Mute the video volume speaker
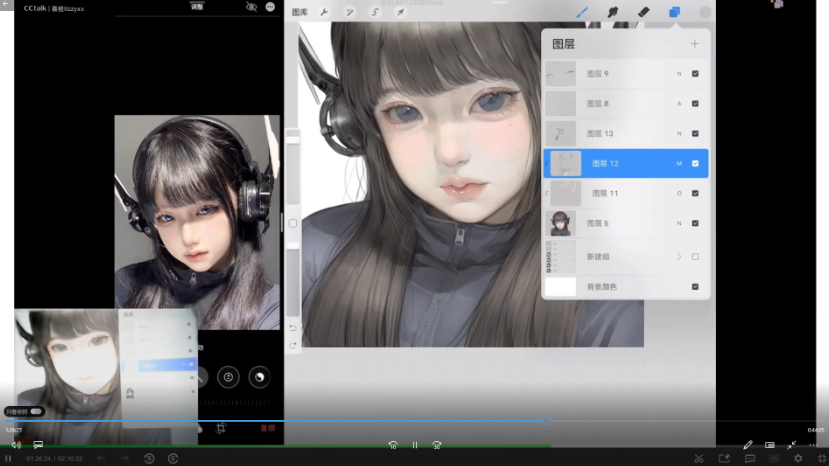Screen dimensions: 829x466 pyautogui.click(x=16, y=445)
